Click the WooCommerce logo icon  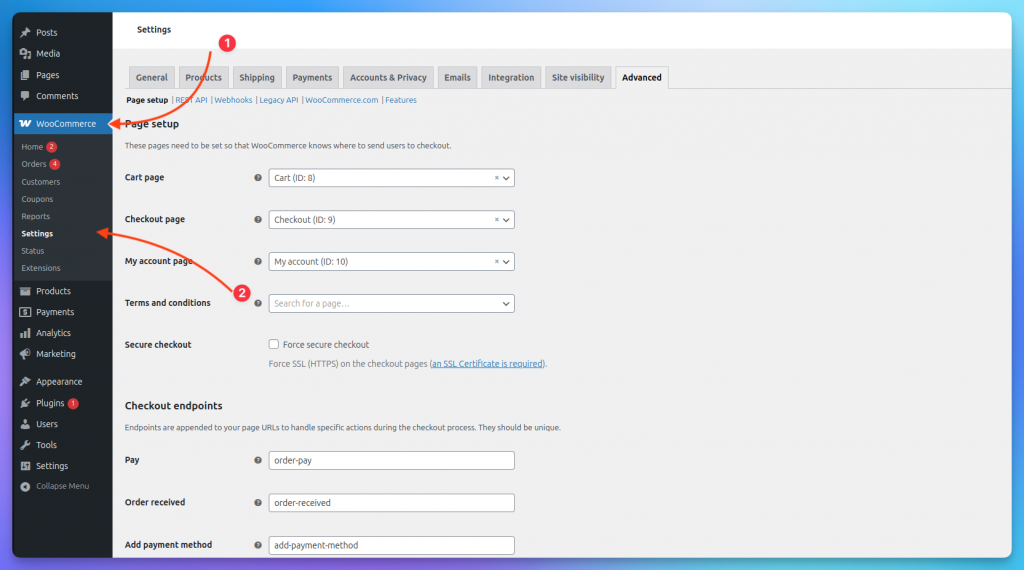[25, 123]
